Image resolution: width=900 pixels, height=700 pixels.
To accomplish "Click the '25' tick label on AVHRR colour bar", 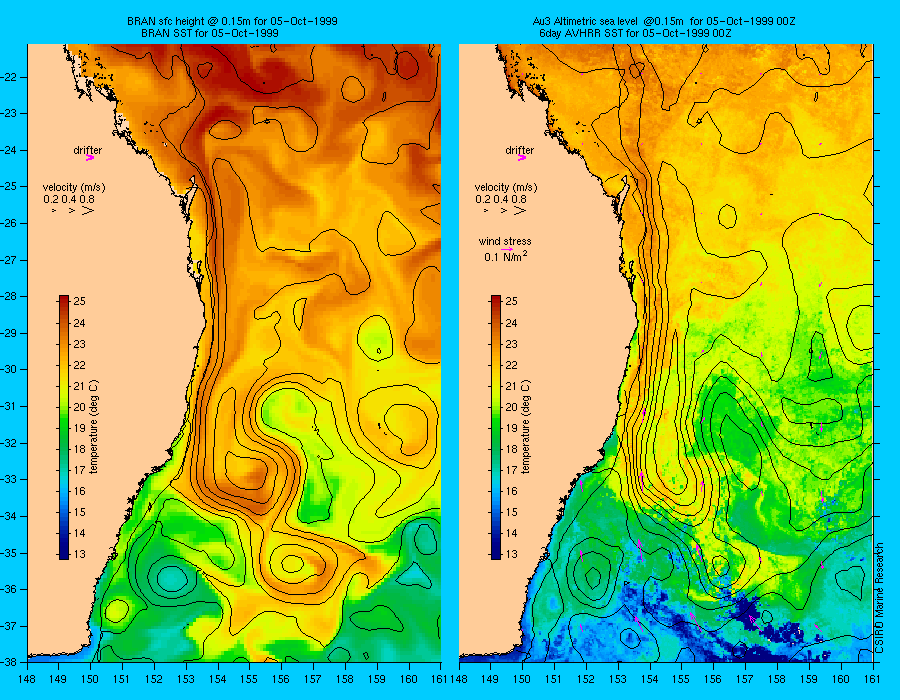I will (511, 302).
